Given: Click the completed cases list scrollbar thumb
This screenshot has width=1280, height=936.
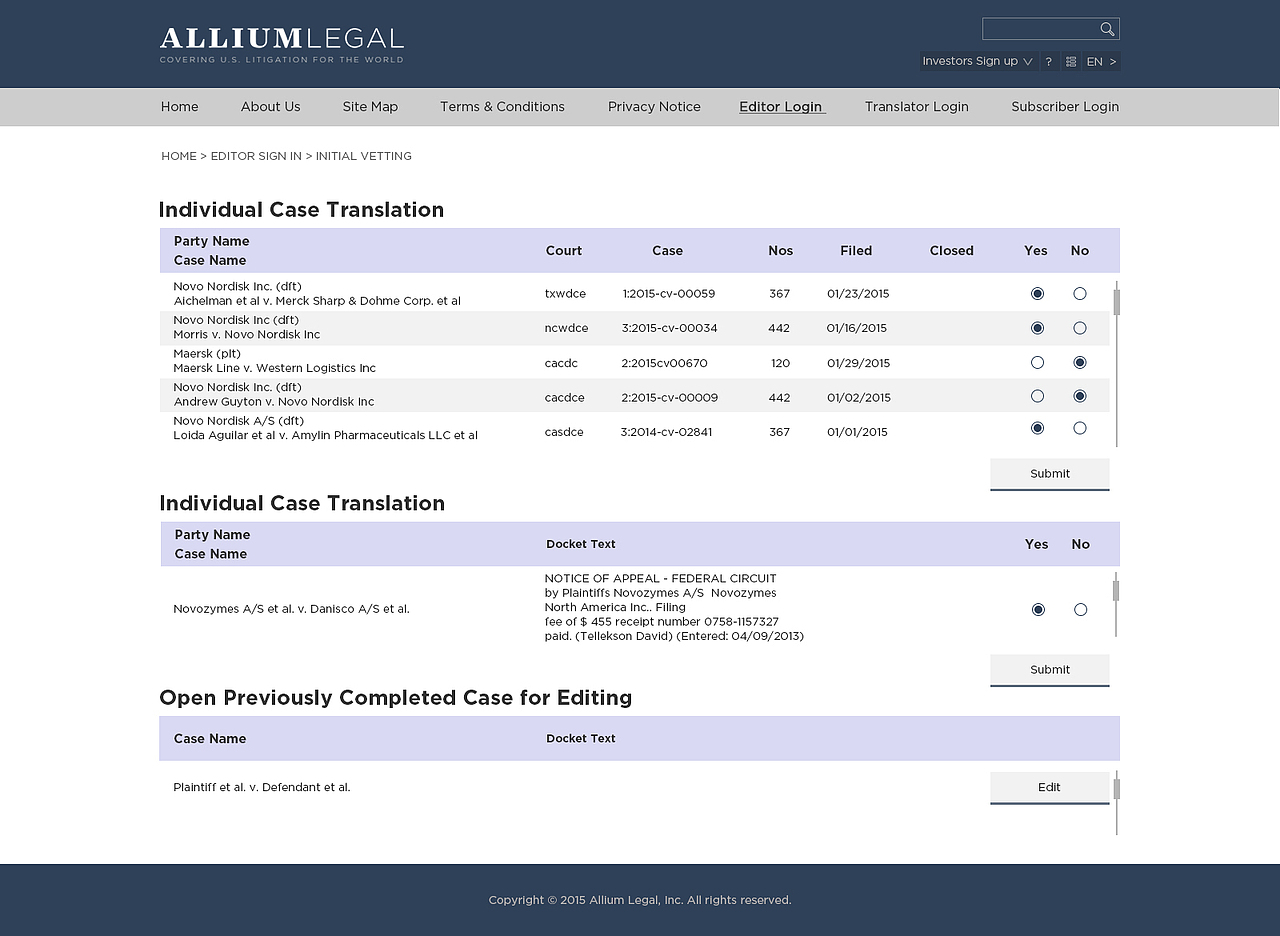Looking at the screenshot, I should (x=1116, y=789).
